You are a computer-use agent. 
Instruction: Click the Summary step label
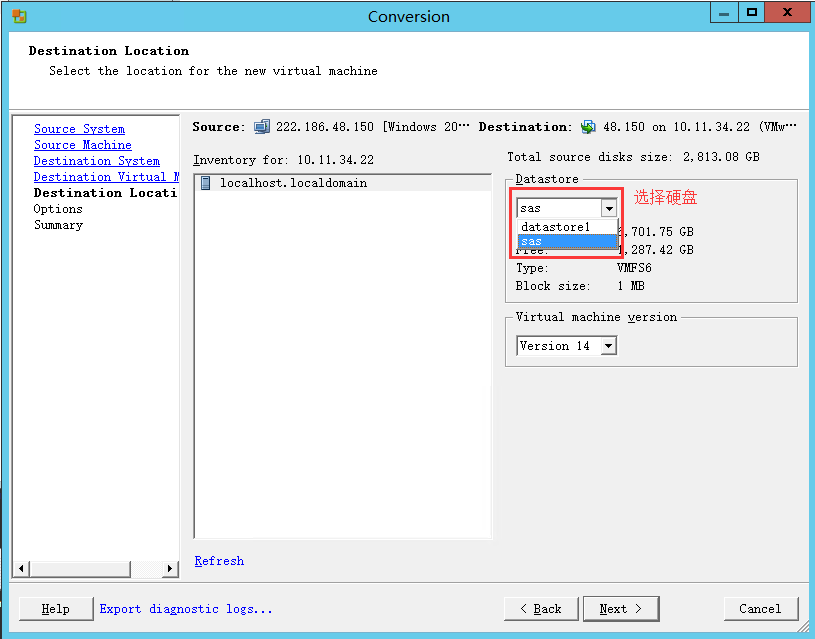(x=59, y=225)
